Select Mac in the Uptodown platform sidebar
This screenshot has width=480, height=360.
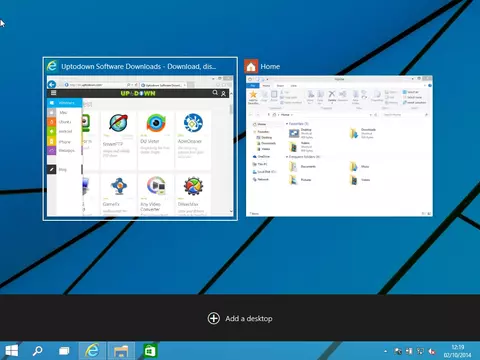coord(65,112)
